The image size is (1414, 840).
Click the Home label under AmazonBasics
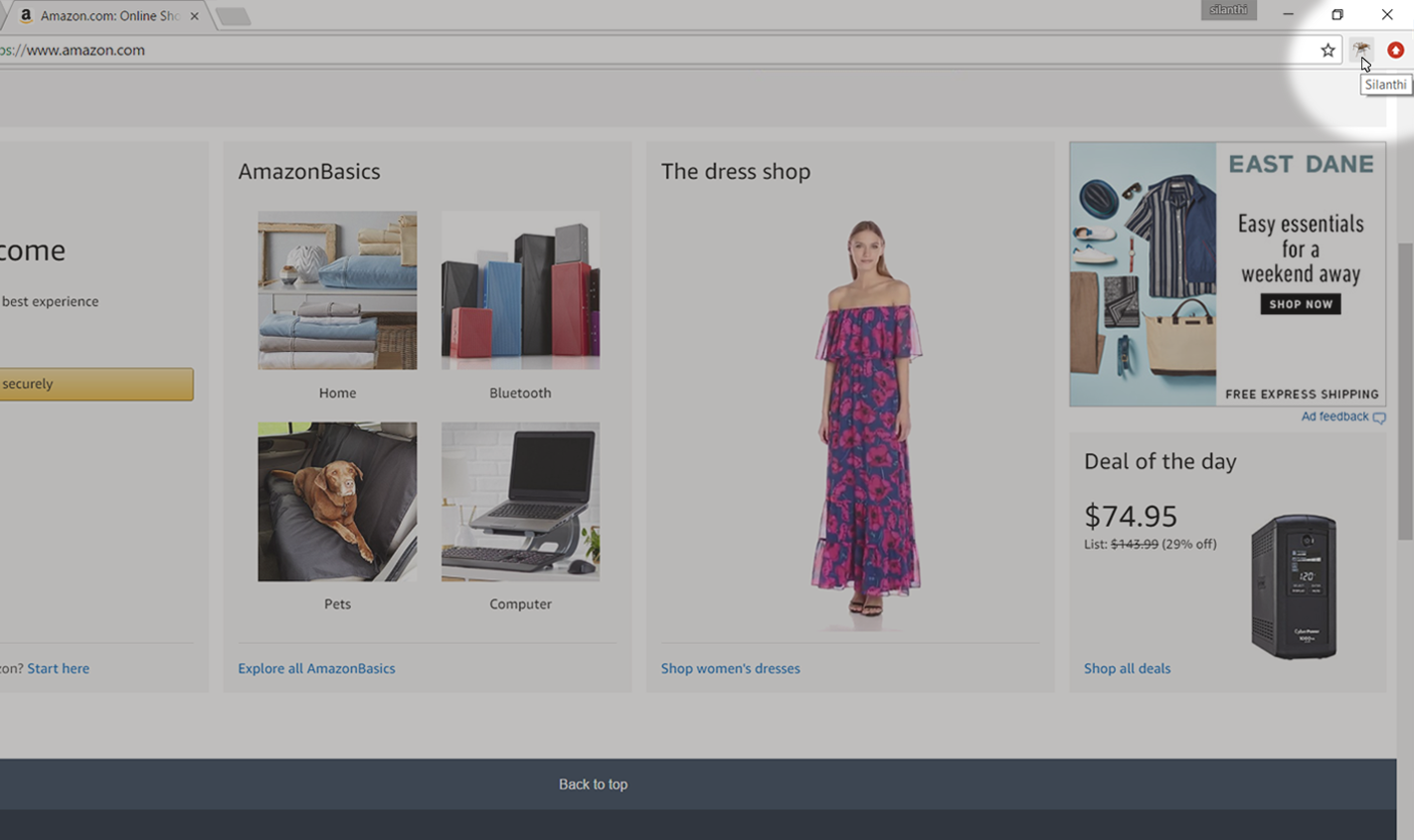pyautogui.click(x=337, y=393)
